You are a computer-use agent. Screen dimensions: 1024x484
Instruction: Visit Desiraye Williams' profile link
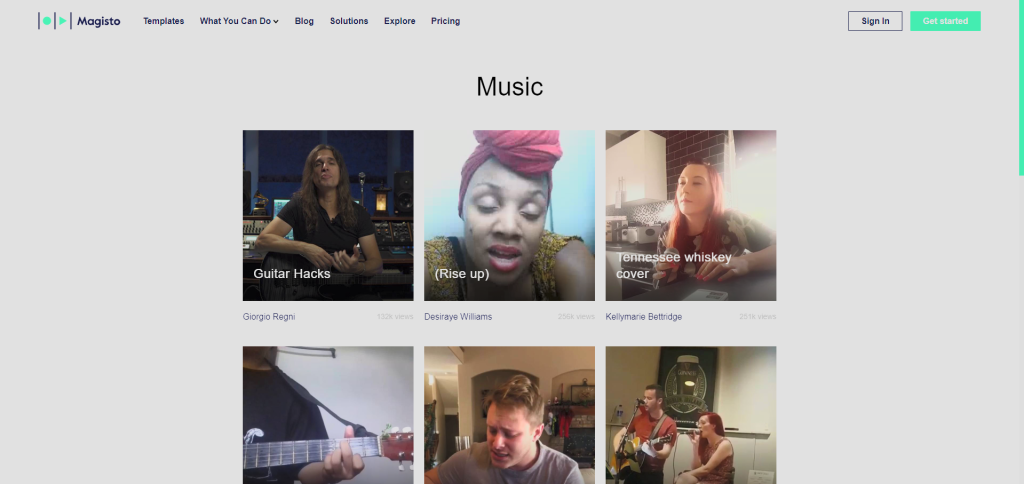(458, 317)
